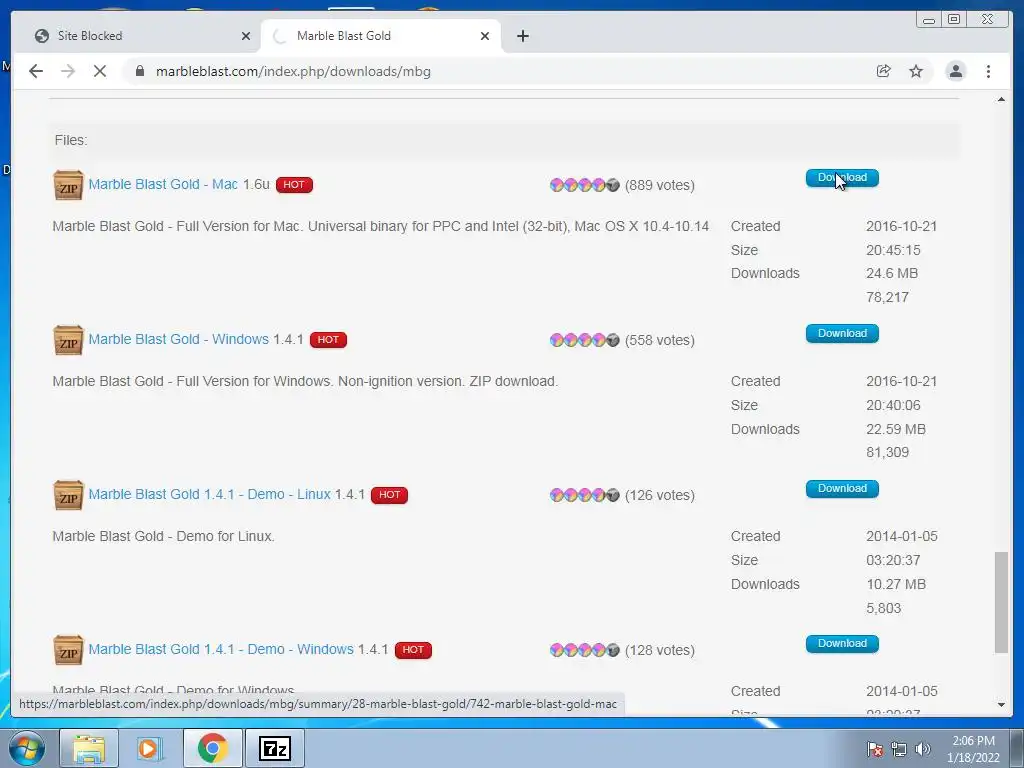Open the clock showing 2:06 PM

[973, 749]
